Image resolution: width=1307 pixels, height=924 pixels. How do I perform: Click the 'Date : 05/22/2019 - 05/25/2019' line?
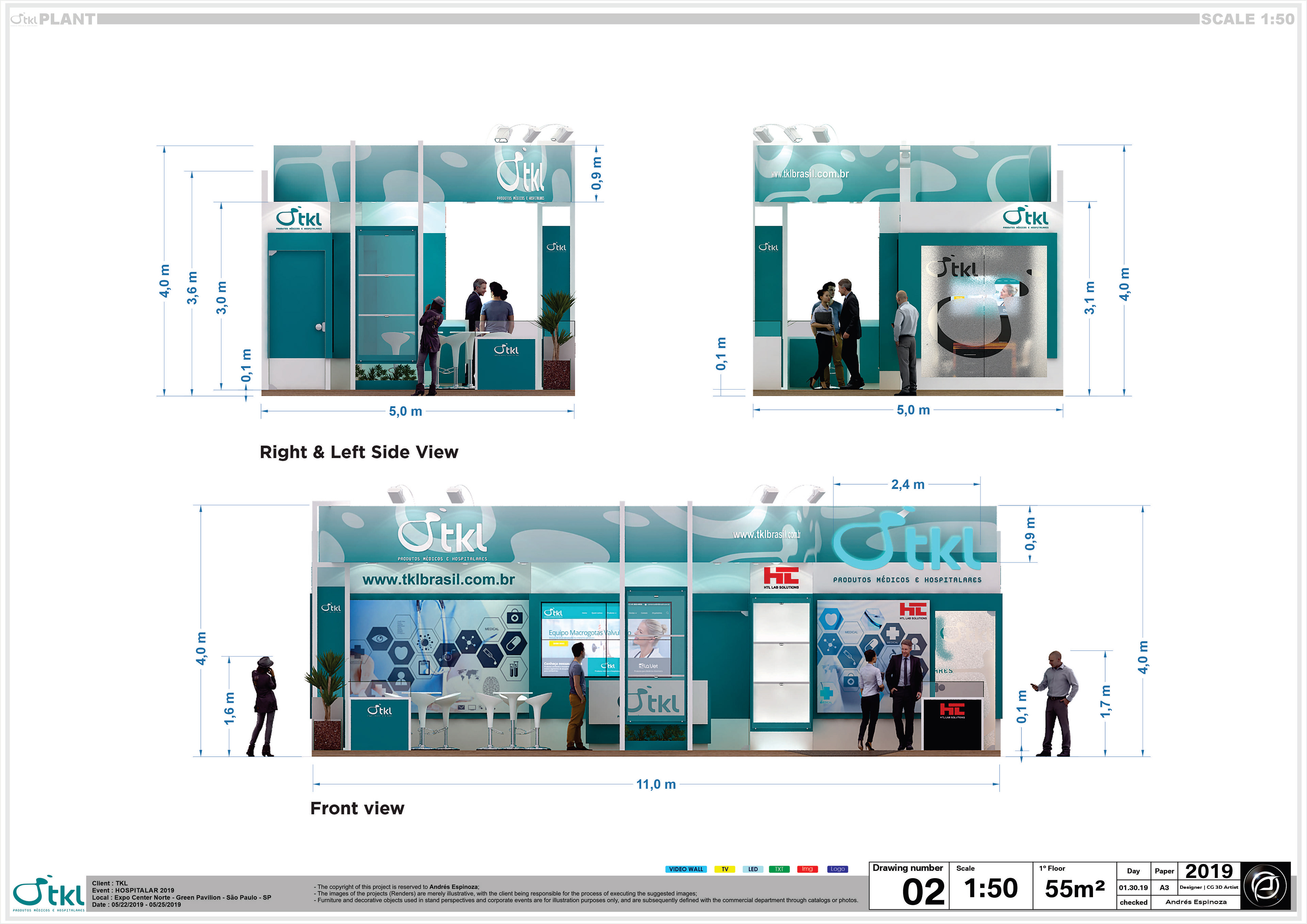pyautogui.click(x=136, y=904)
